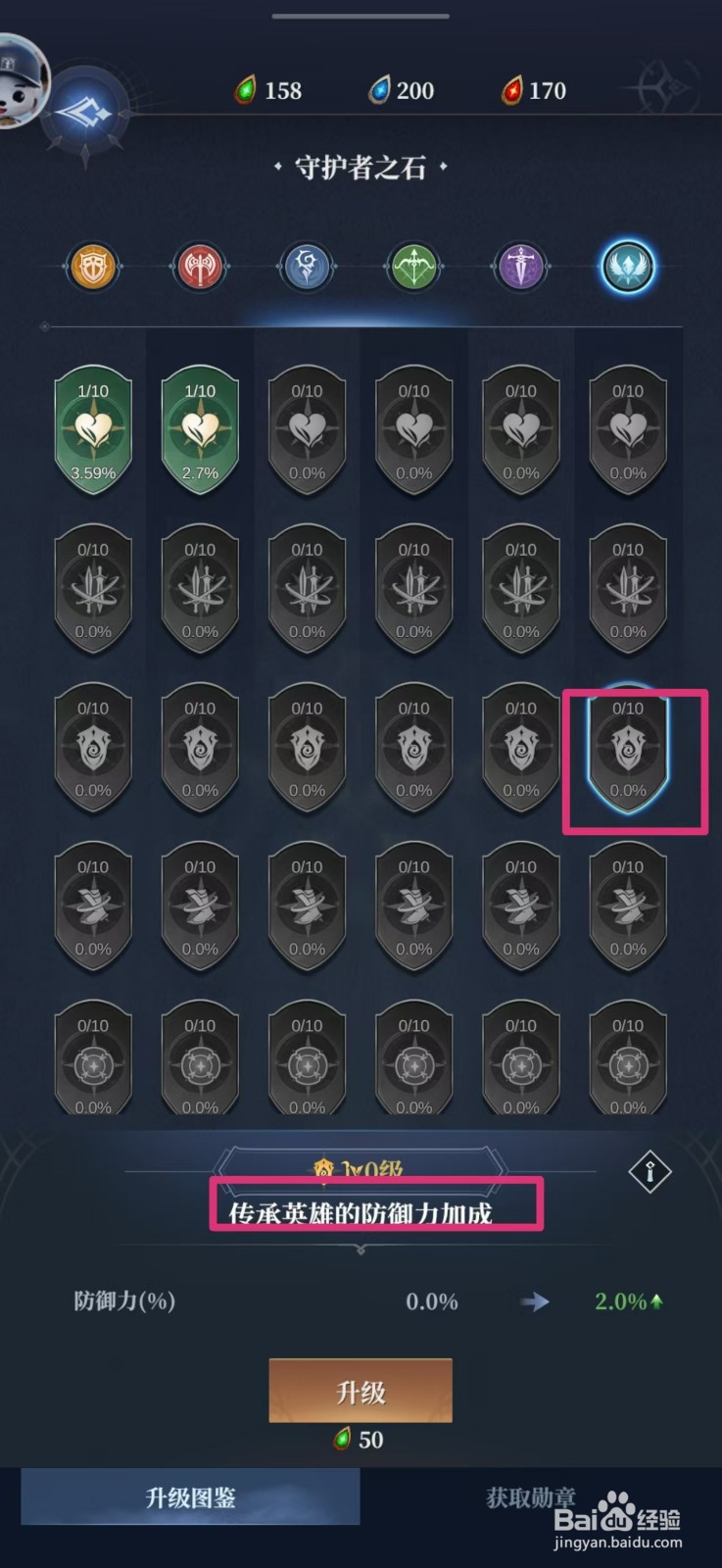Image resolution: width=722 pixels, height=1568 pixels.
Task: Select the highlighted shield badge in third row
Action: (x=627, y=748)
